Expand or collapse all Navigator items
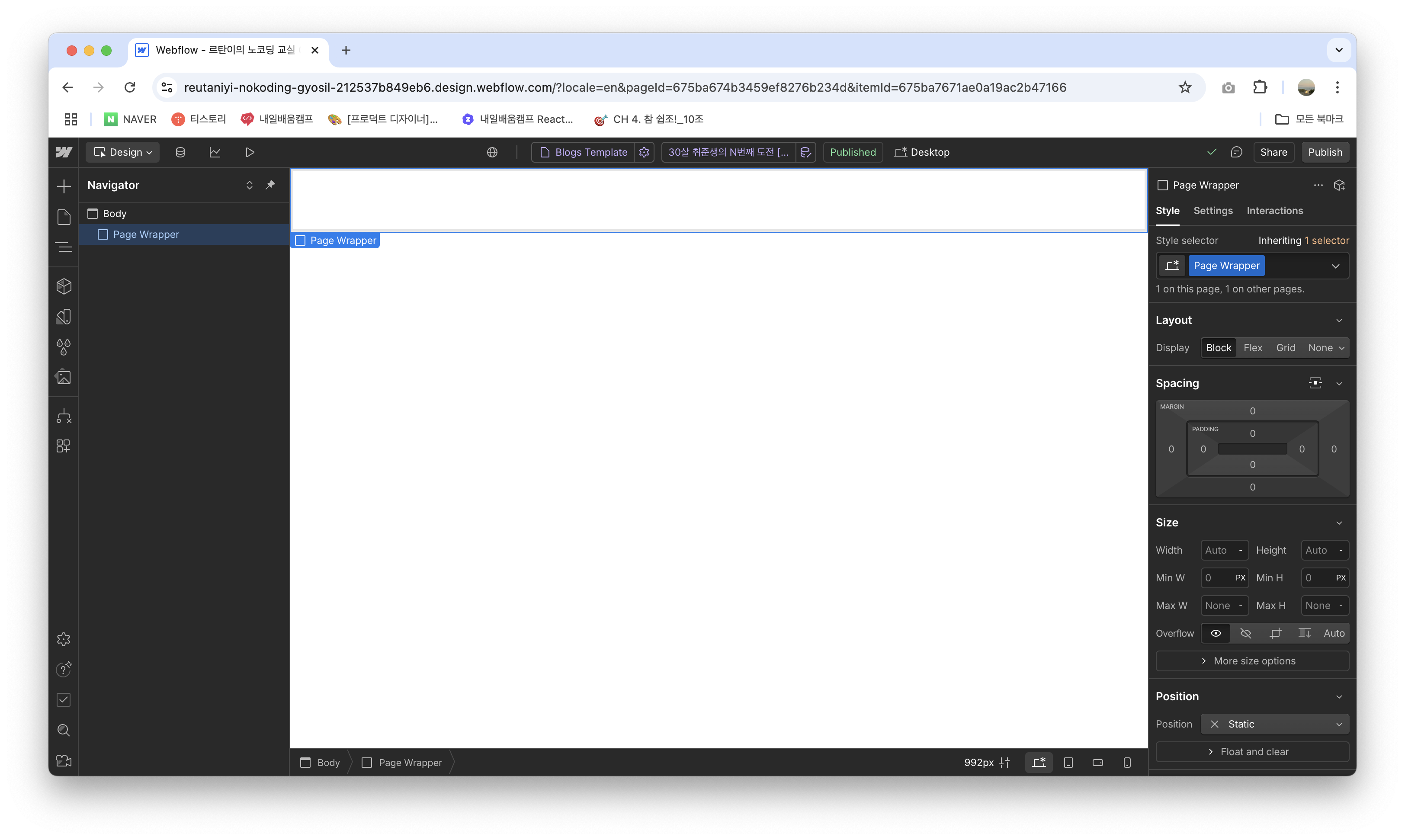This screenshot has height=840, width=1405. click(x=249, y=185)
